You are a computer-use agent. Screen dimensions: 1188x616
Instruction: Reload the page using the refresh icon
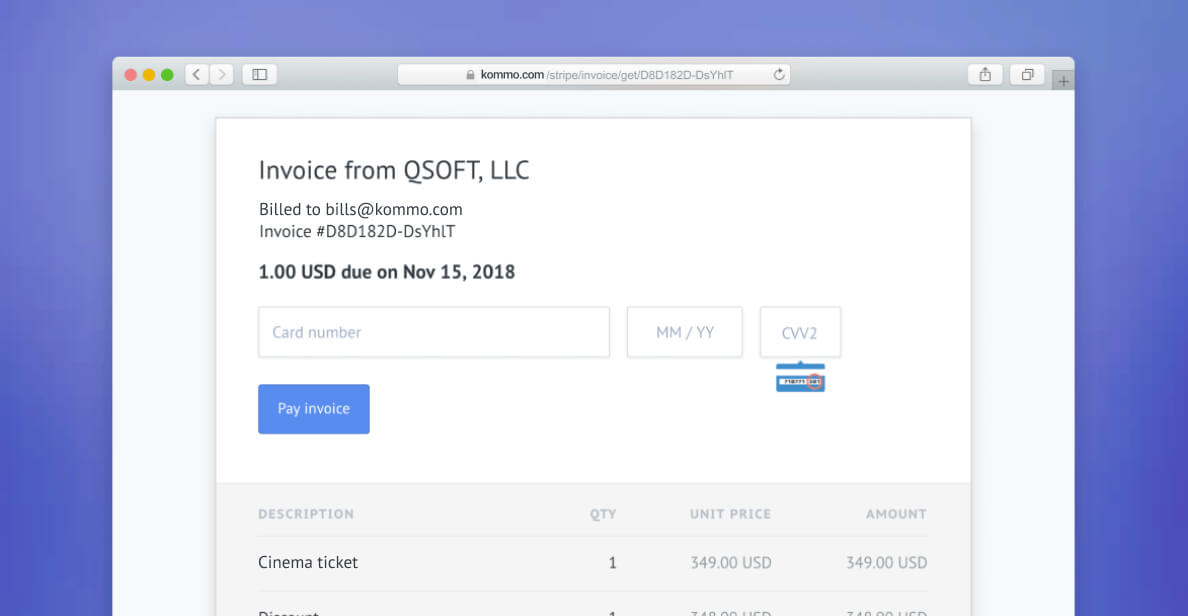pyautogui.click(x=779, y=74)
